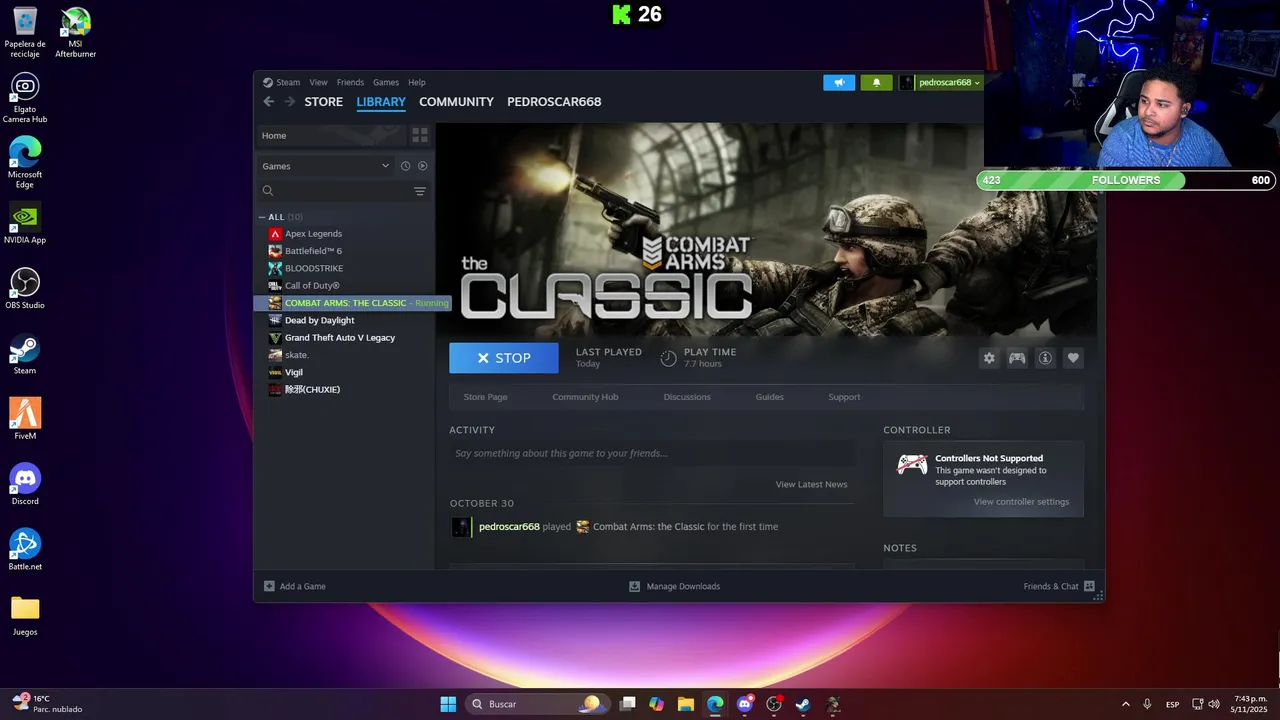Add Combat Arms to favorites heart
Viewport: 1280px width, 720px height.
1073,358
